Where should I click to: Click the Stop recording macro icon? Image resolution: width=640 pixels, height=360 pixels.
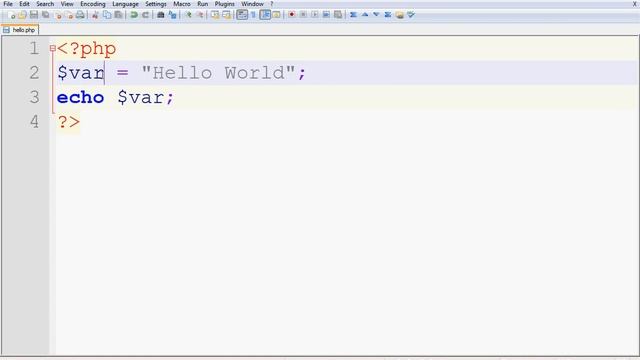303,15
